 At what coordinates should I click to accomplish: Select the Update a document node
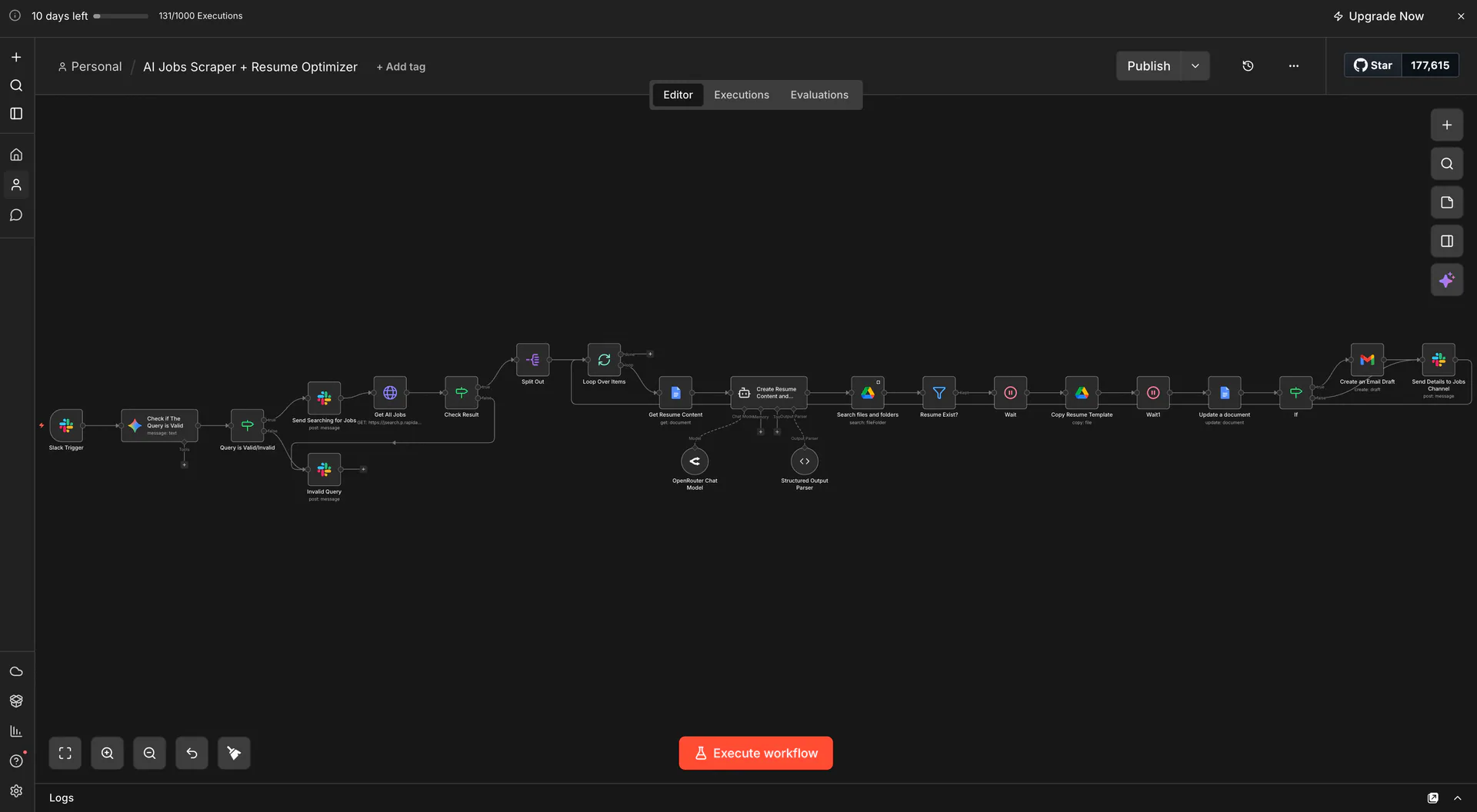pyautogui.click(x=1225, y=393)
